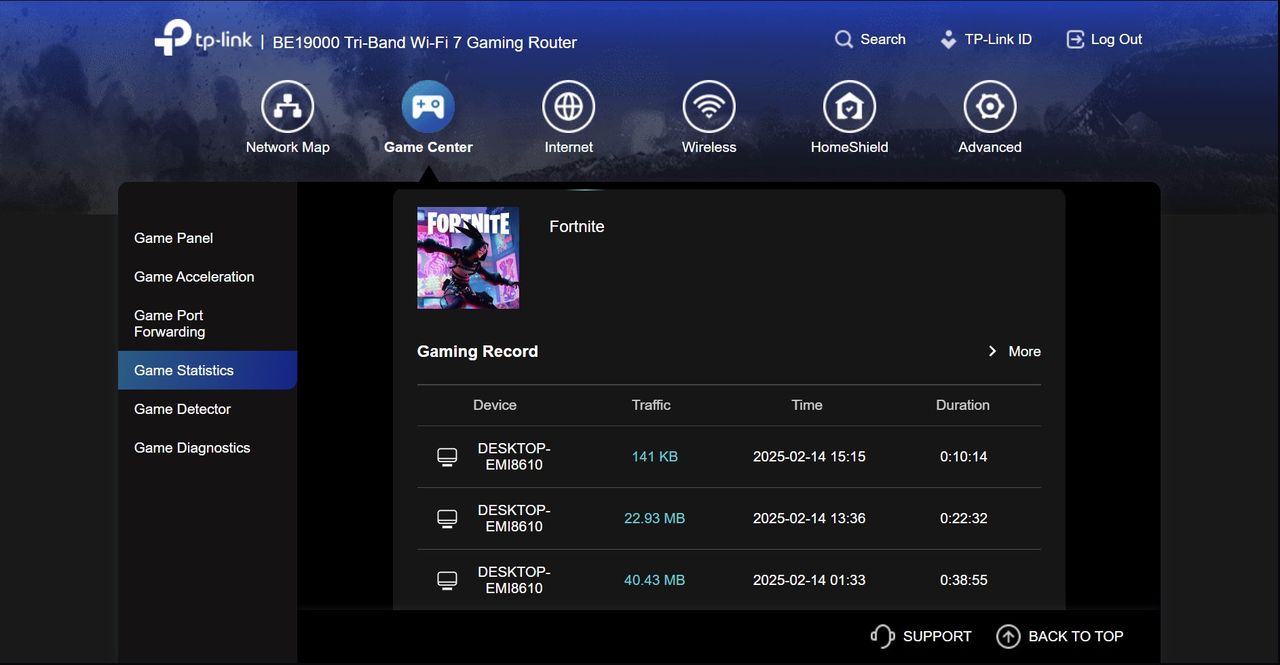
Task: Click the Fortnite game title
Action: 577,226
